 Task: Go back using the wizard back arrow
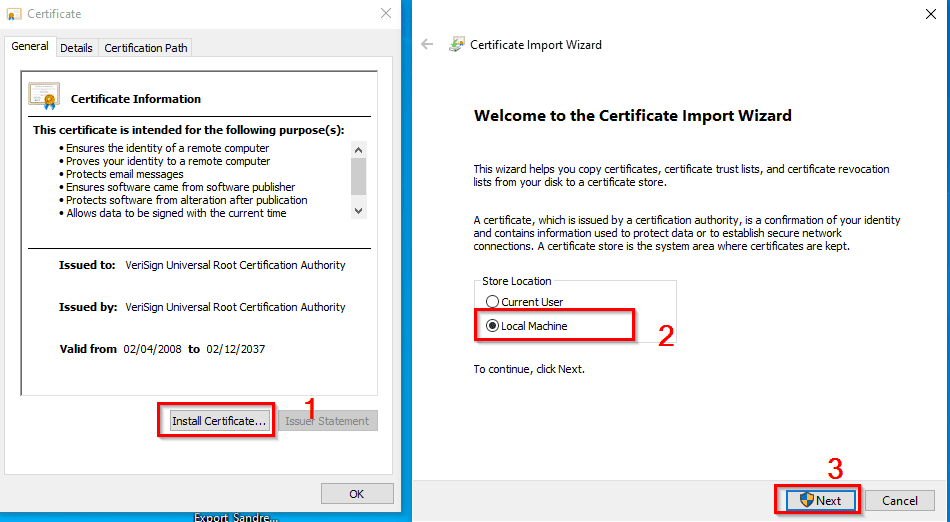click(427, 45)
